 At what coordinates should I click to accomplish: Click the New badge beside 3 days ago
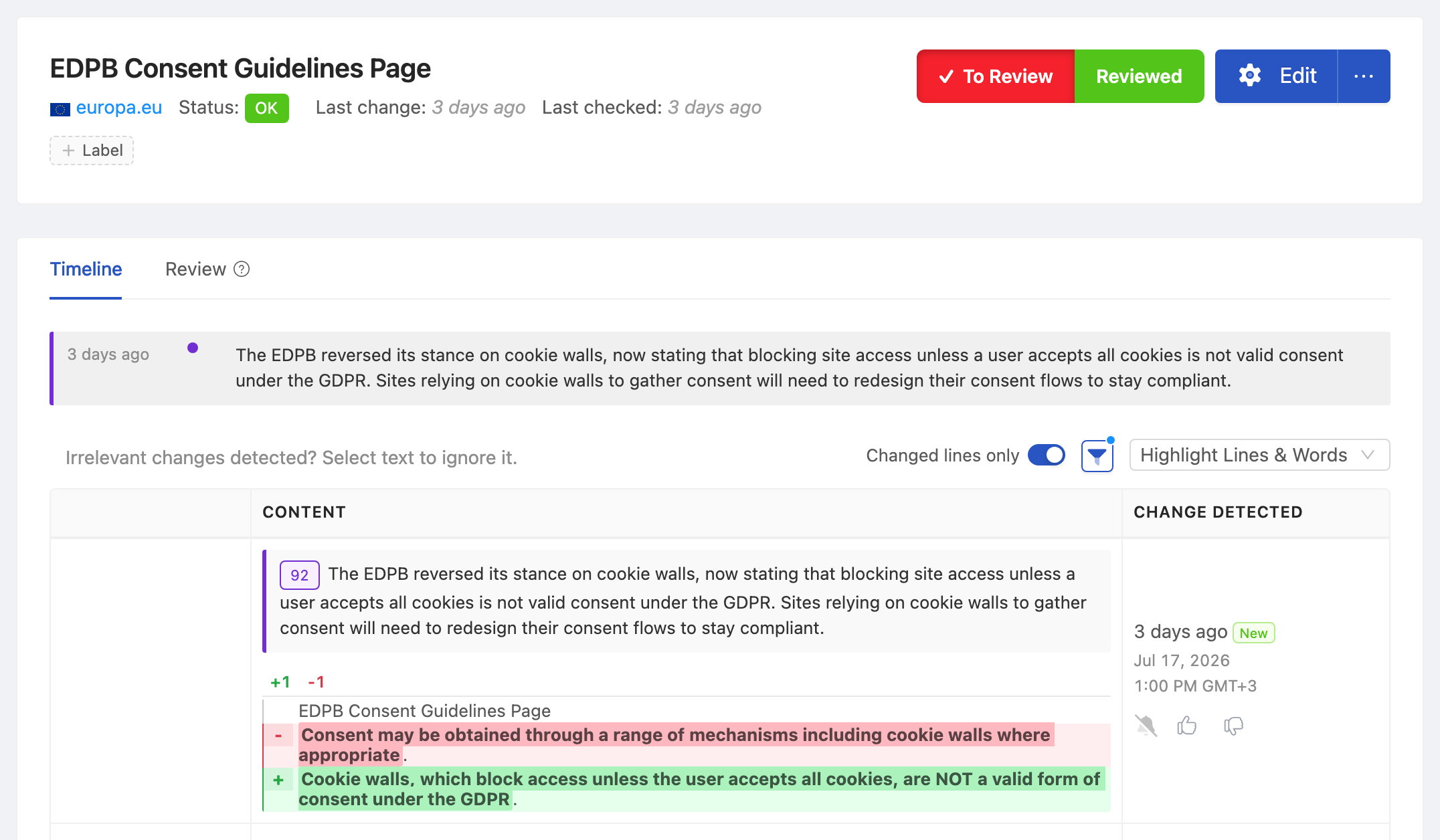(x=1254, y=633)
